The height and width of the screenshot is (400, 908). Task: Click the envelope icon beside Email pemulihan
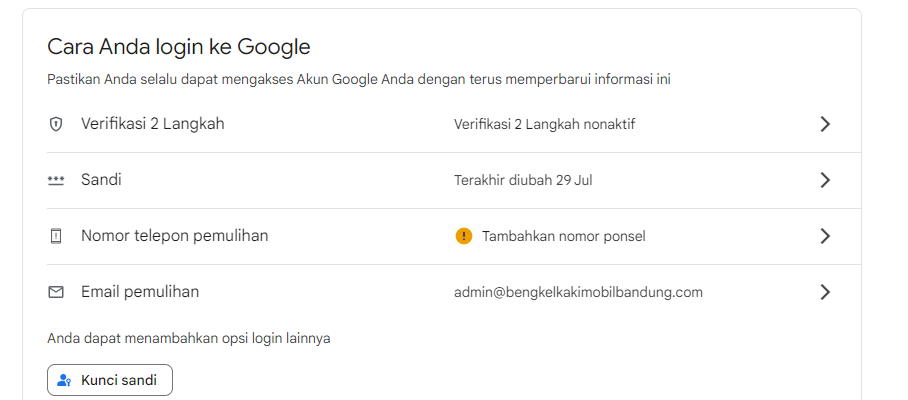click(x=56, y=292)
